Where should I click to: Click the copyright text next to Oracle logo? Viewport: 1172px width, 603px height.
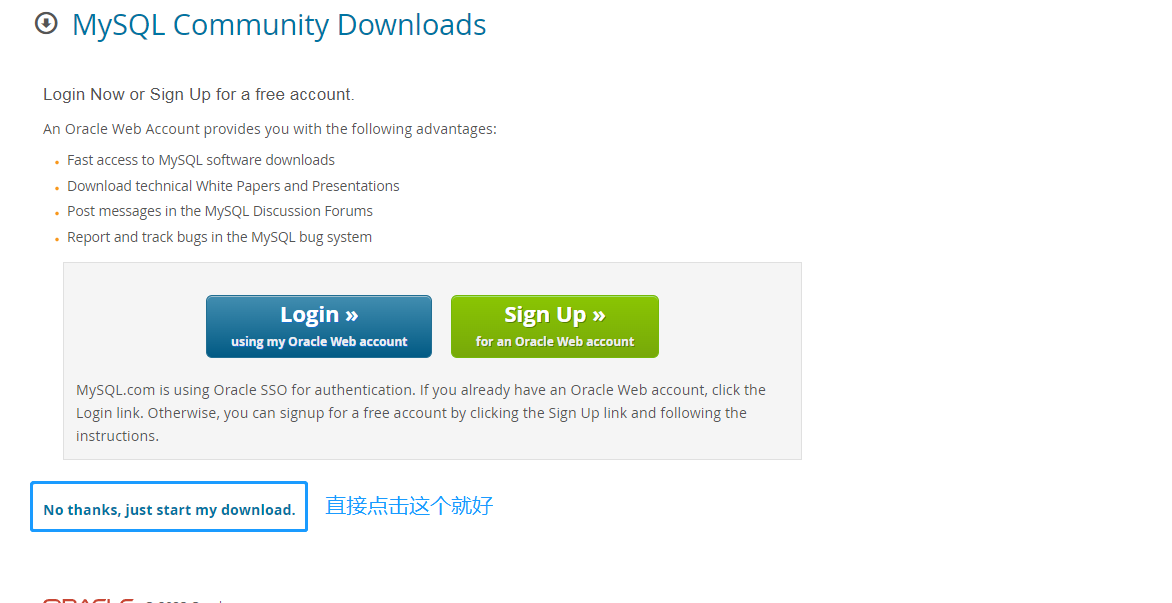tap(185, 601)
